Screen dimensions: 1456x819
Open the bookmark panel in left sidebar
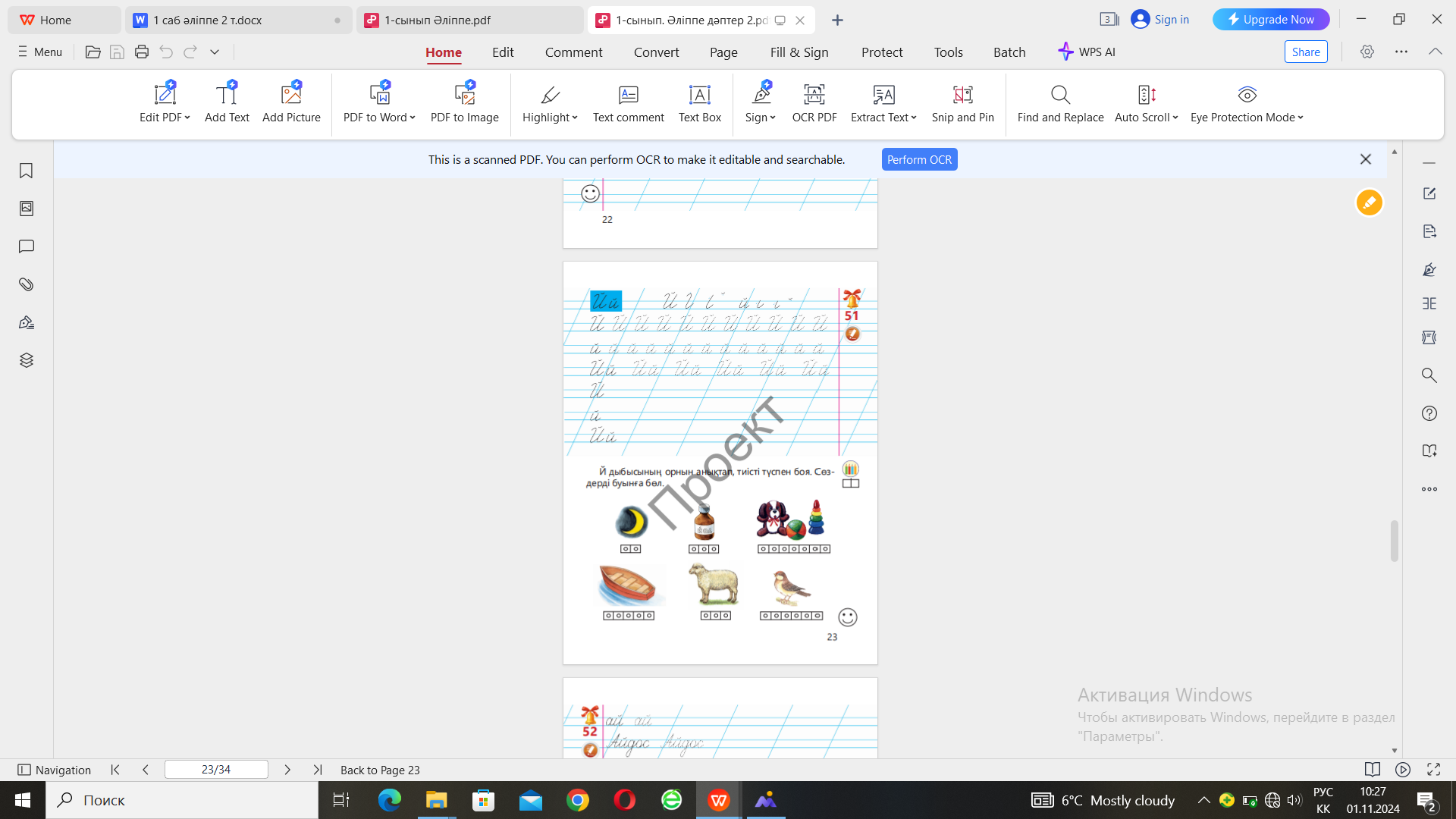pyautogui.click(x=27, y=171)
